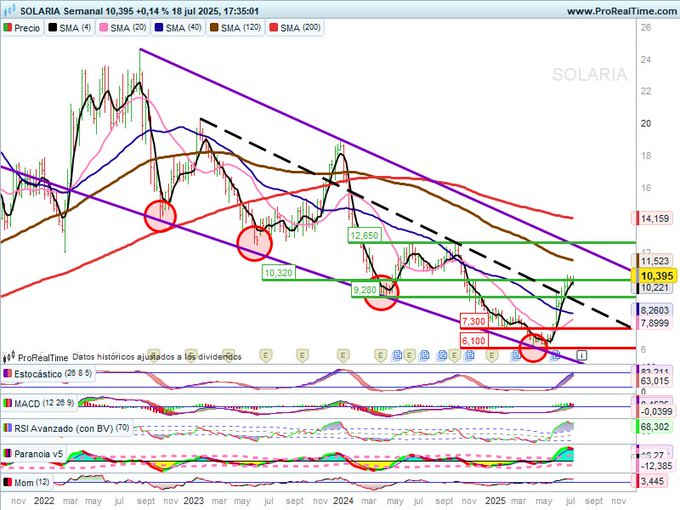Open the Estocástico (26 8 5) label
Screen dimensions: 680x510
pos(53,374)
